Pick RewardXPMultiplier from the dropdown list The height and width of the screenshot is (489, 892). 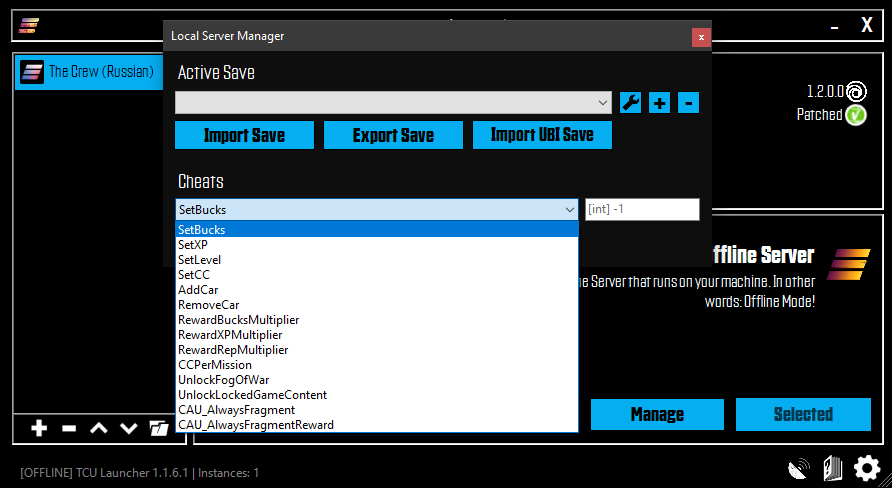coord(230,335)
